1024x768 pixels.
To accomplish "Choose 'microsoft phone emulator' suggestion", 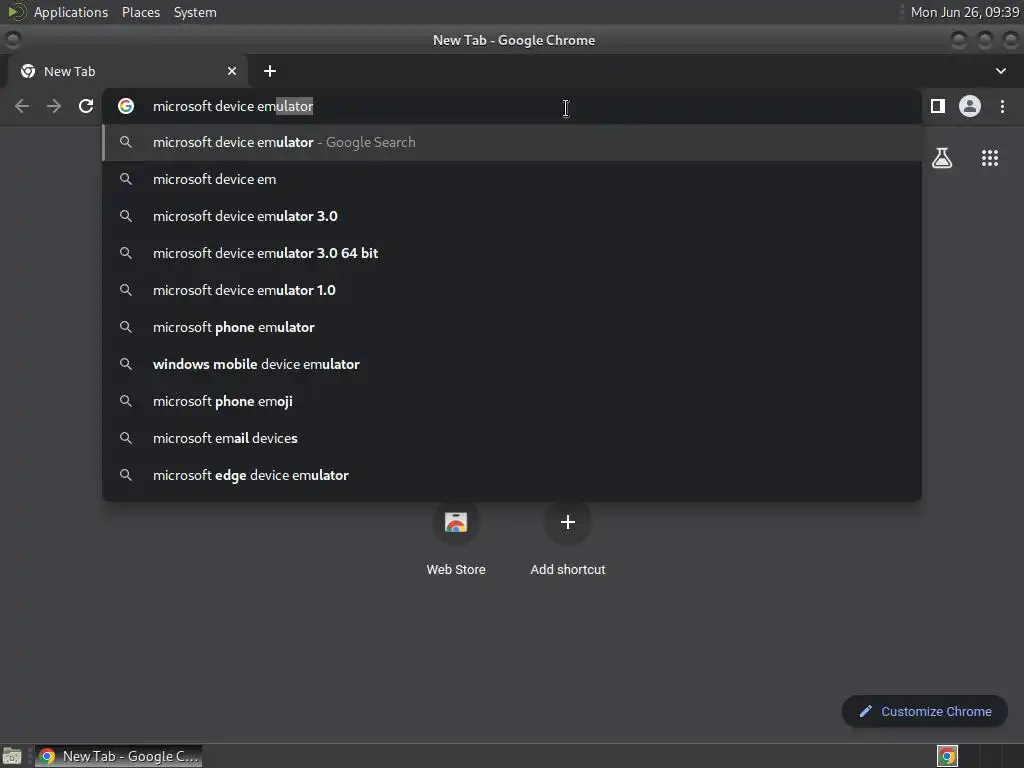I will click(512, 327).
